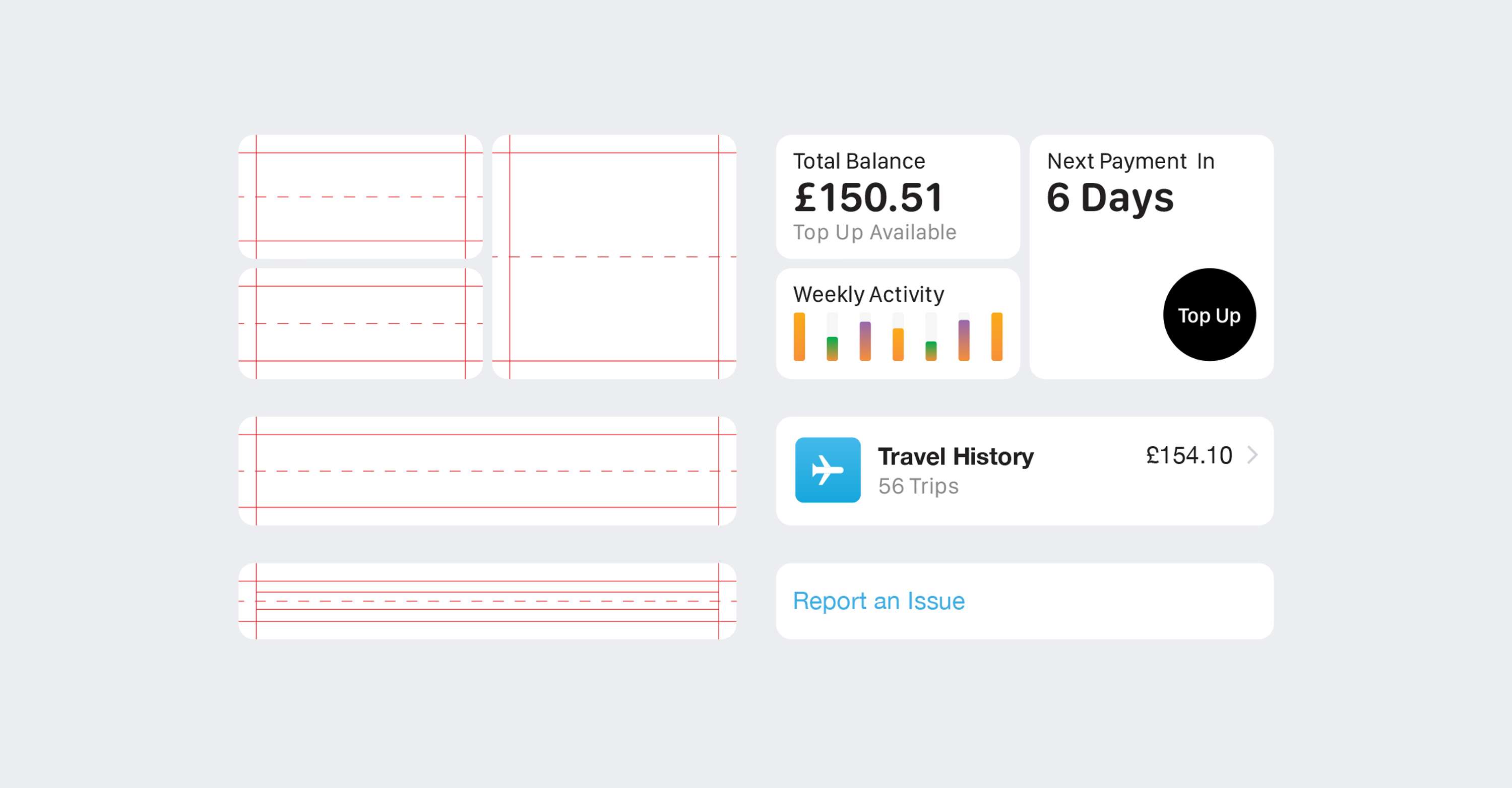Screen dimensions: 1512x788
Task: Open the Report an Issue link
Action: (x=878, y=601)
